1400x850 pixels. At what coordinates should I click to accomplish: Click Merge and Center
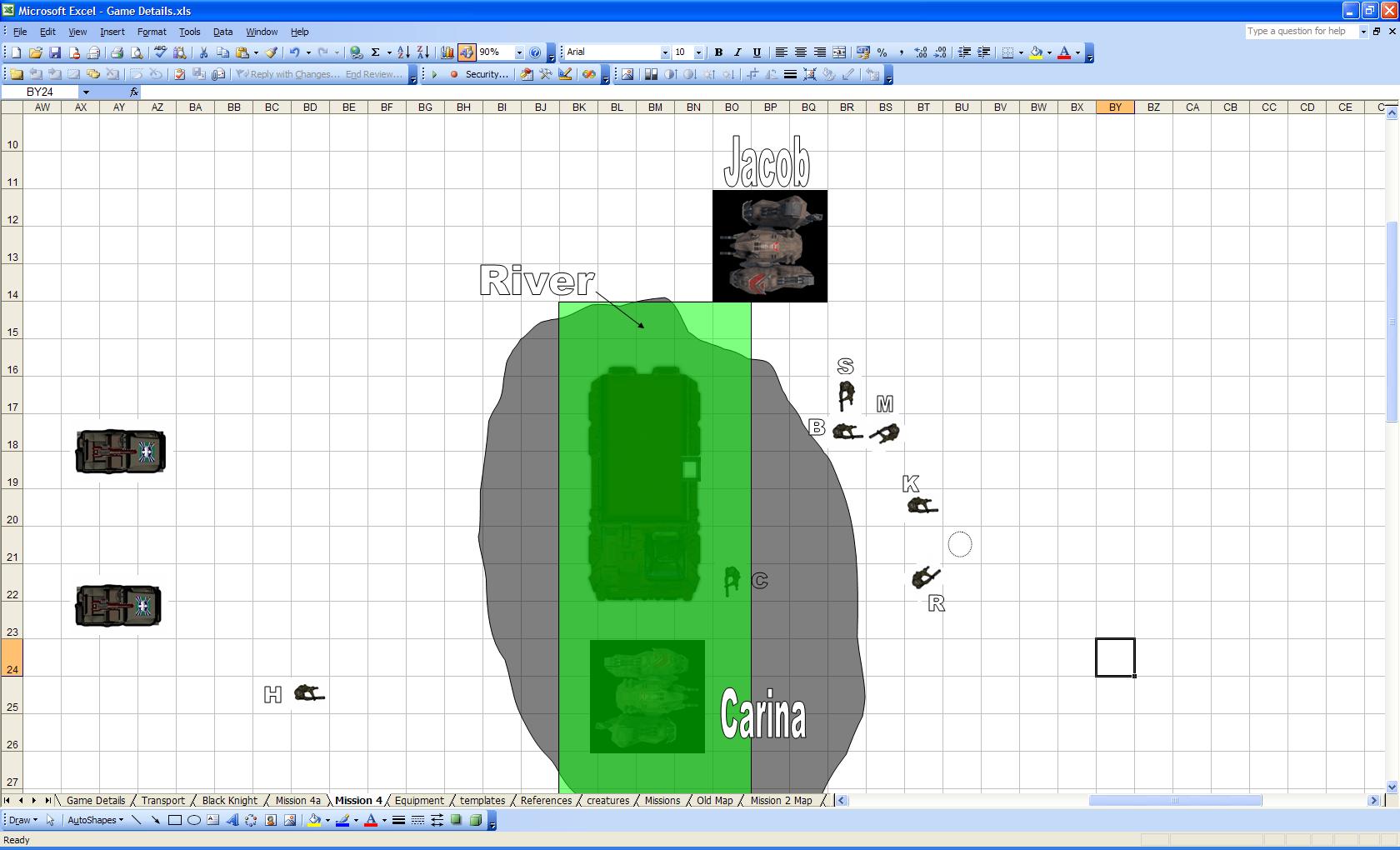click(839, 52)
